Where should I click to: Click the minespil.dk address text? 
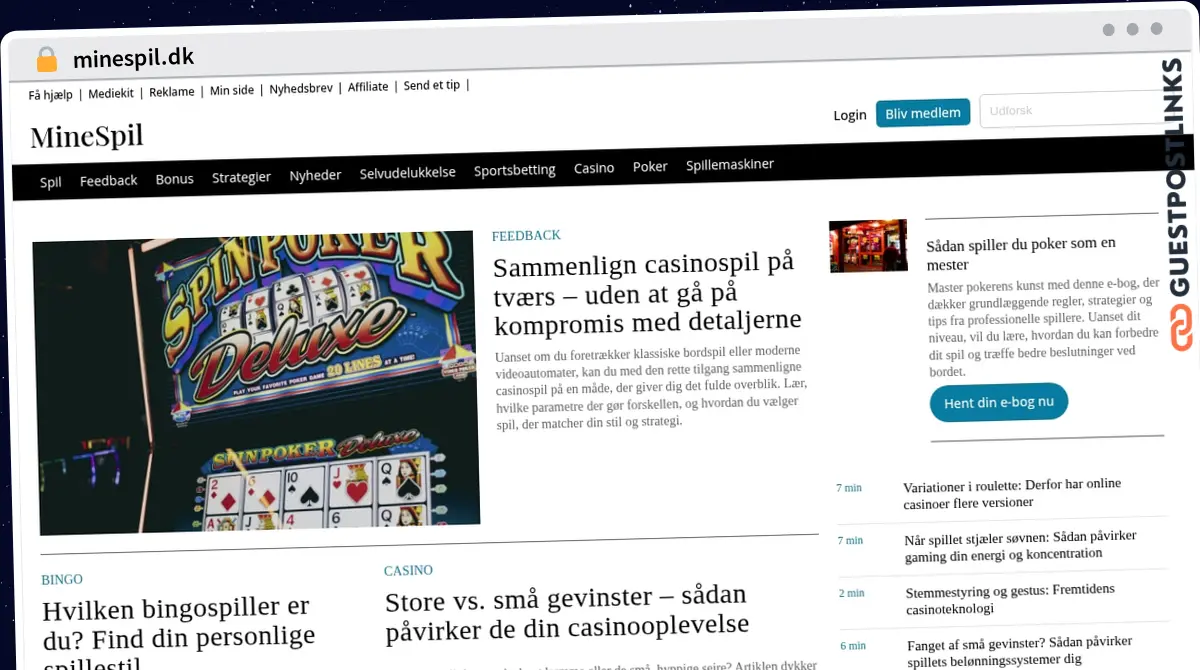click(x=133, y=58)
